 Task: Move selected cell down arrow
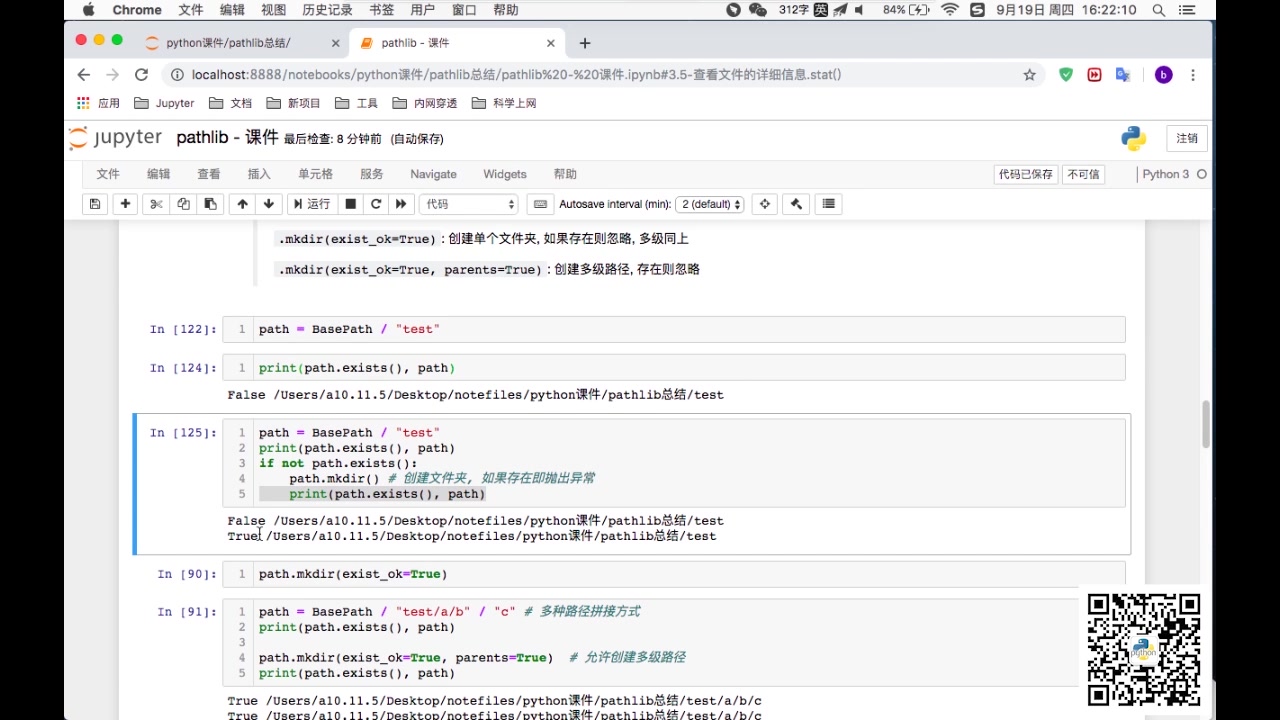269,204
